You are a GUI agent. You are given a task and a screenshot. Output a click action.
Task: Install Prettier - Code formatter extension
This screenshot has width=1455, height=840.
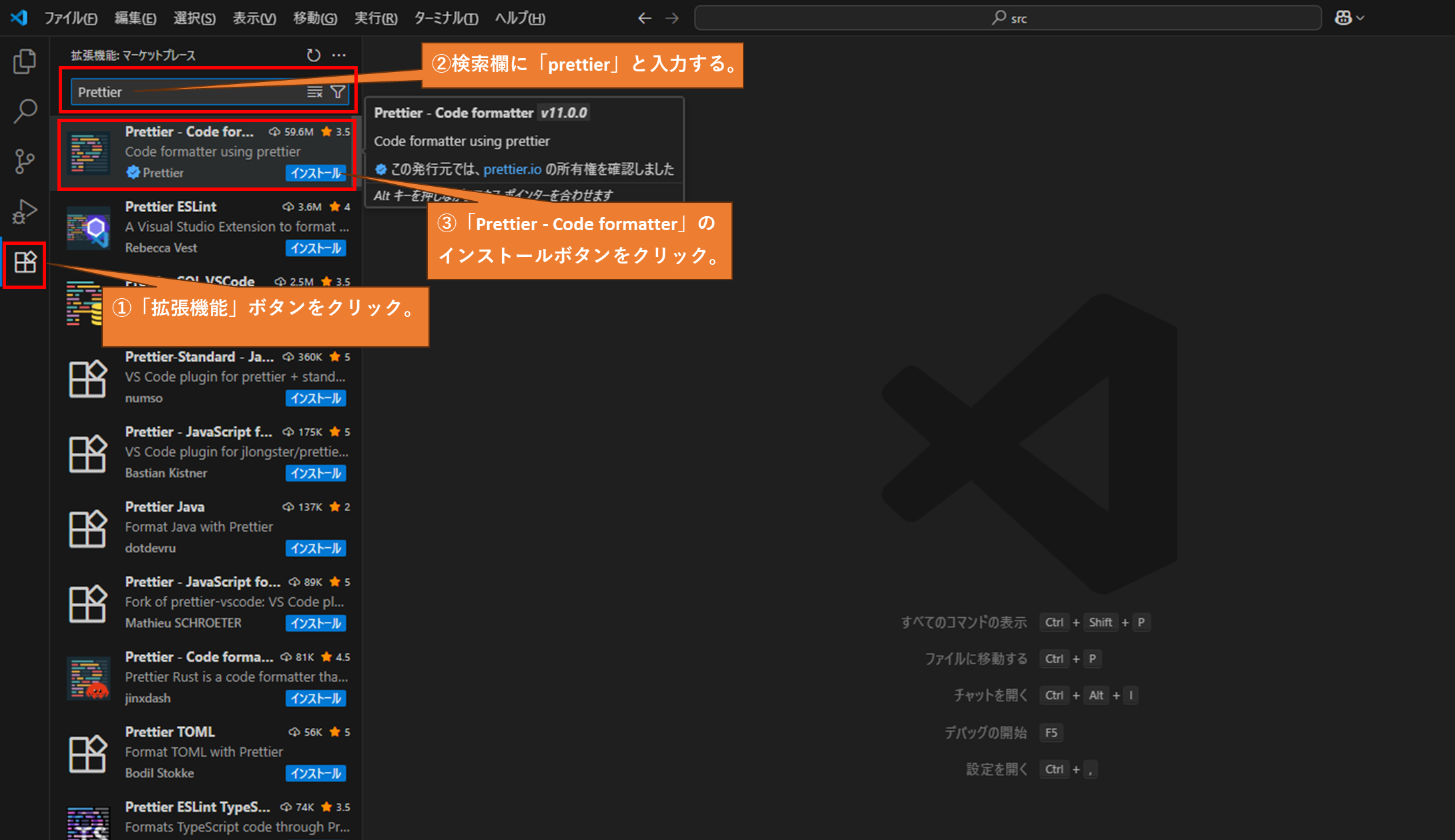tap(316, 173)
